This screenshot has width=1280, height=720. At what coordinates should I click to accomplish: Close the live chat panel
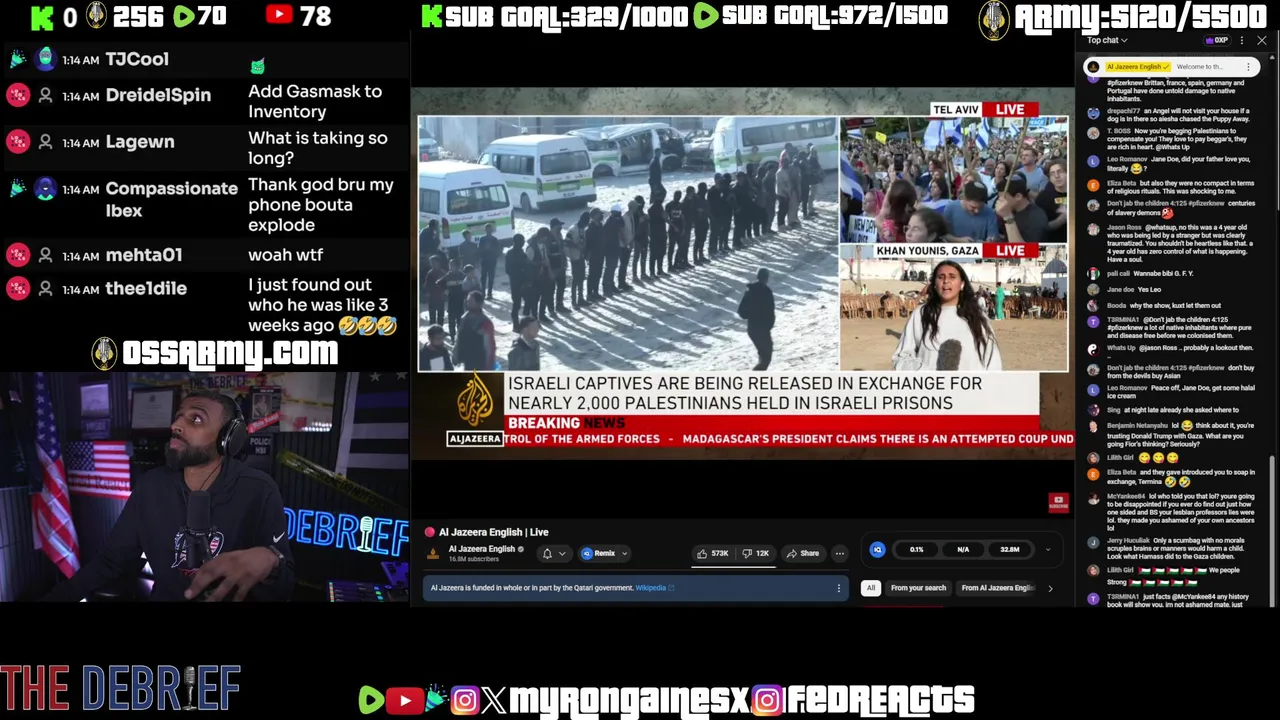tap(1262, 40)
